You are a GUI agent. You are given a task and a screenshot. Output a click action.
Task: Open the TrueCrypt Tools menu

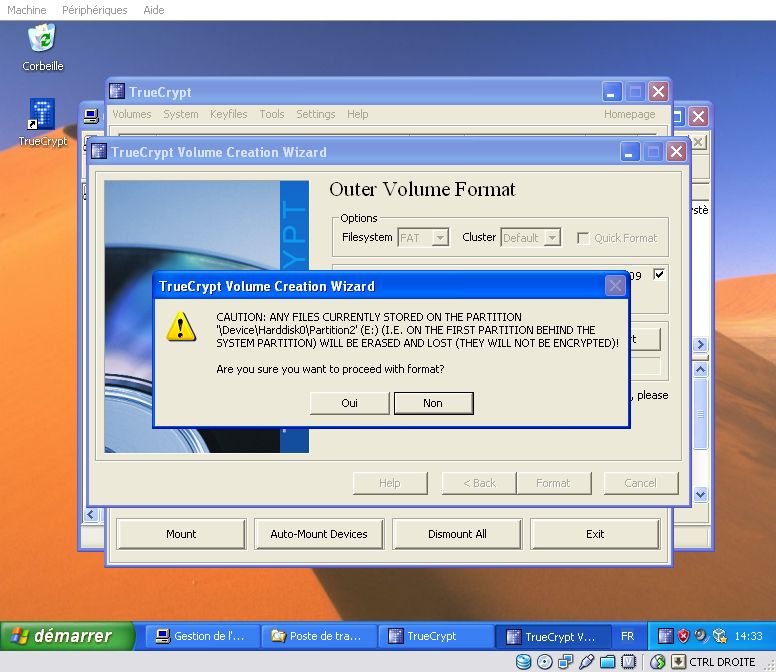[x=272, y=114]
